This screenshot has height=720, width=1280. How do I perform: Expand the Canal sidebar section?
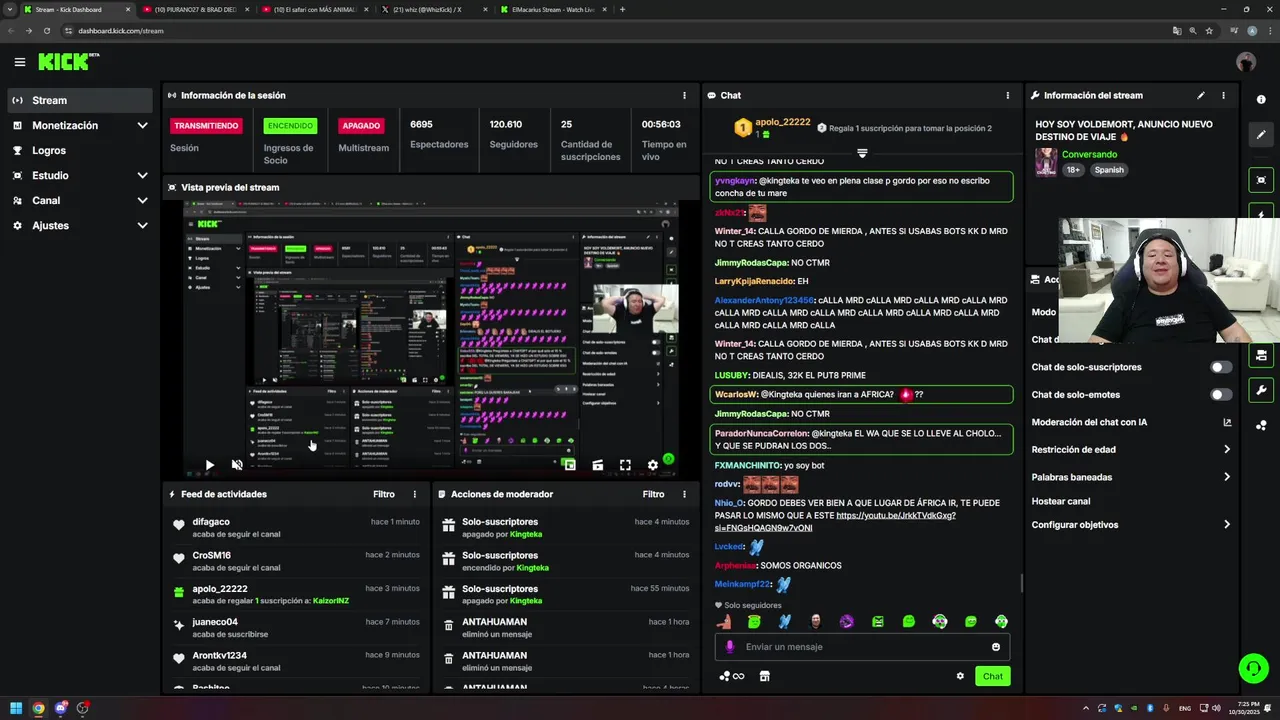point(80,200)
